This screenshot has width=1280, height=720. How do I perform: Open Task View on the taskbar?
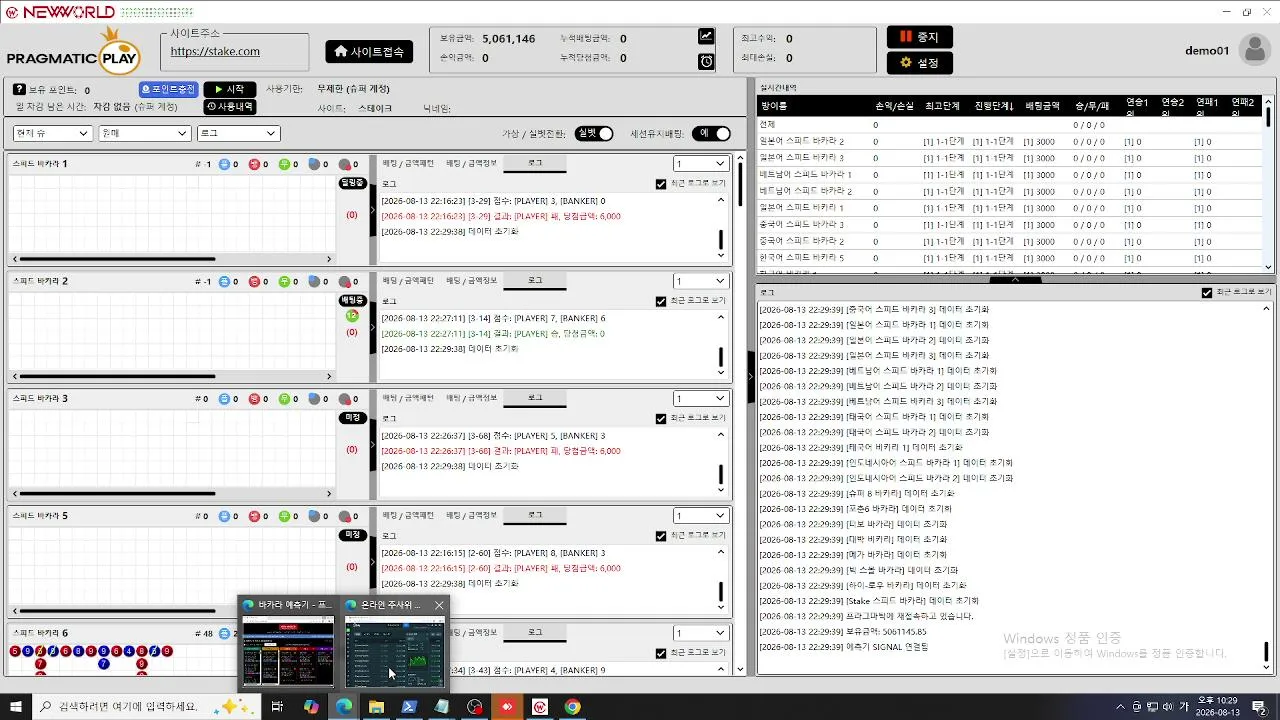pos(278,707)
